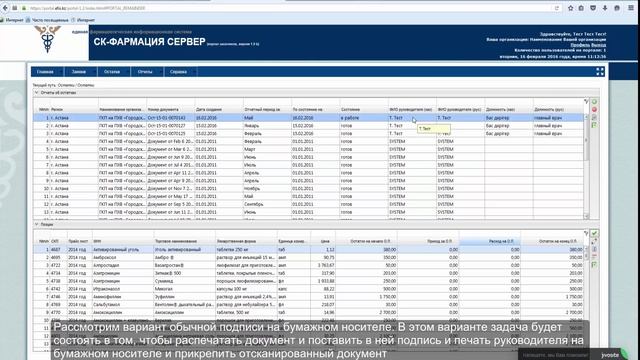The image size is (640, 360).
Task: Sort by 'Дата создания' column header
Action: tap(219, 109)
